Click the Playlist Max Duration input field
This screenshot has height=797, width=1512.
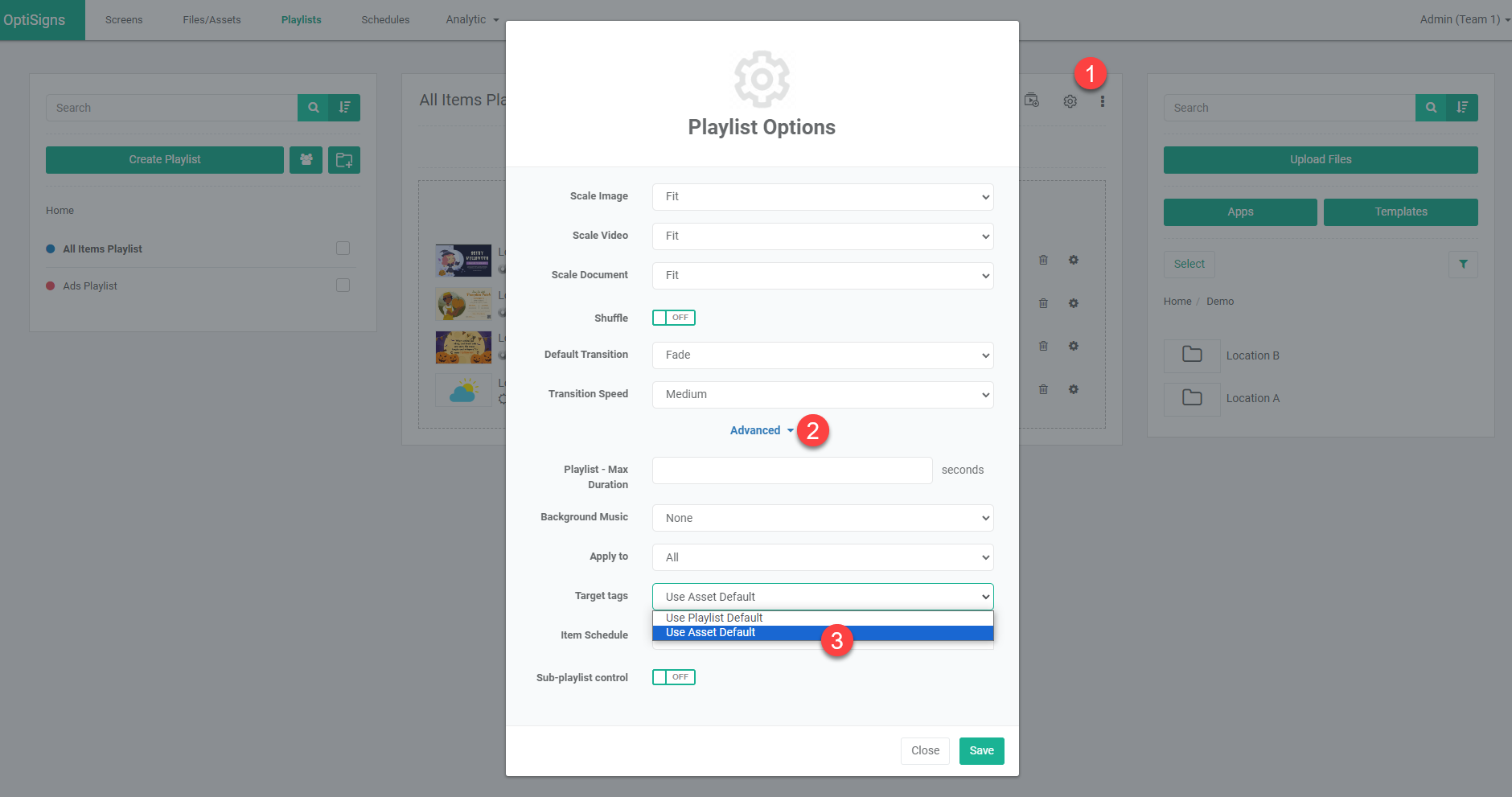(791, 470)
